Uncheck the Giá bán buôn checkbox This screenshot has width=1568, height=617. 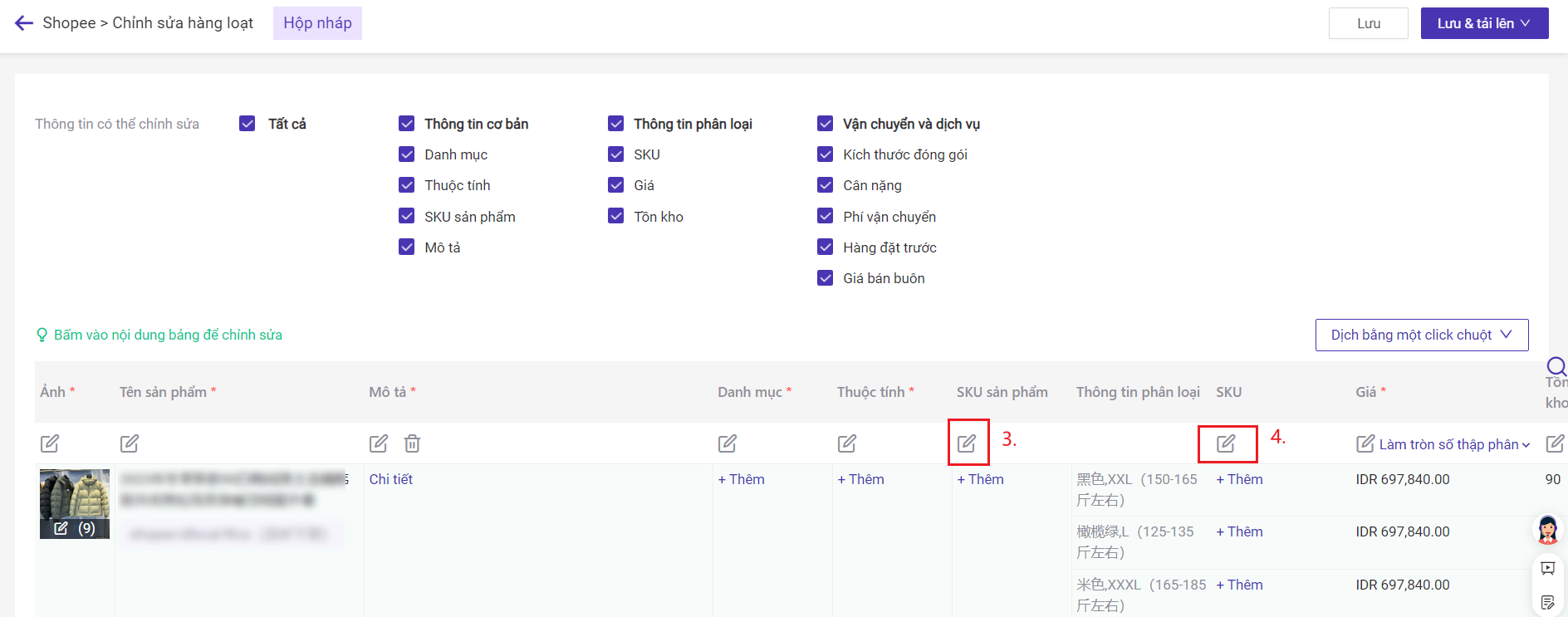pos(826,278)
